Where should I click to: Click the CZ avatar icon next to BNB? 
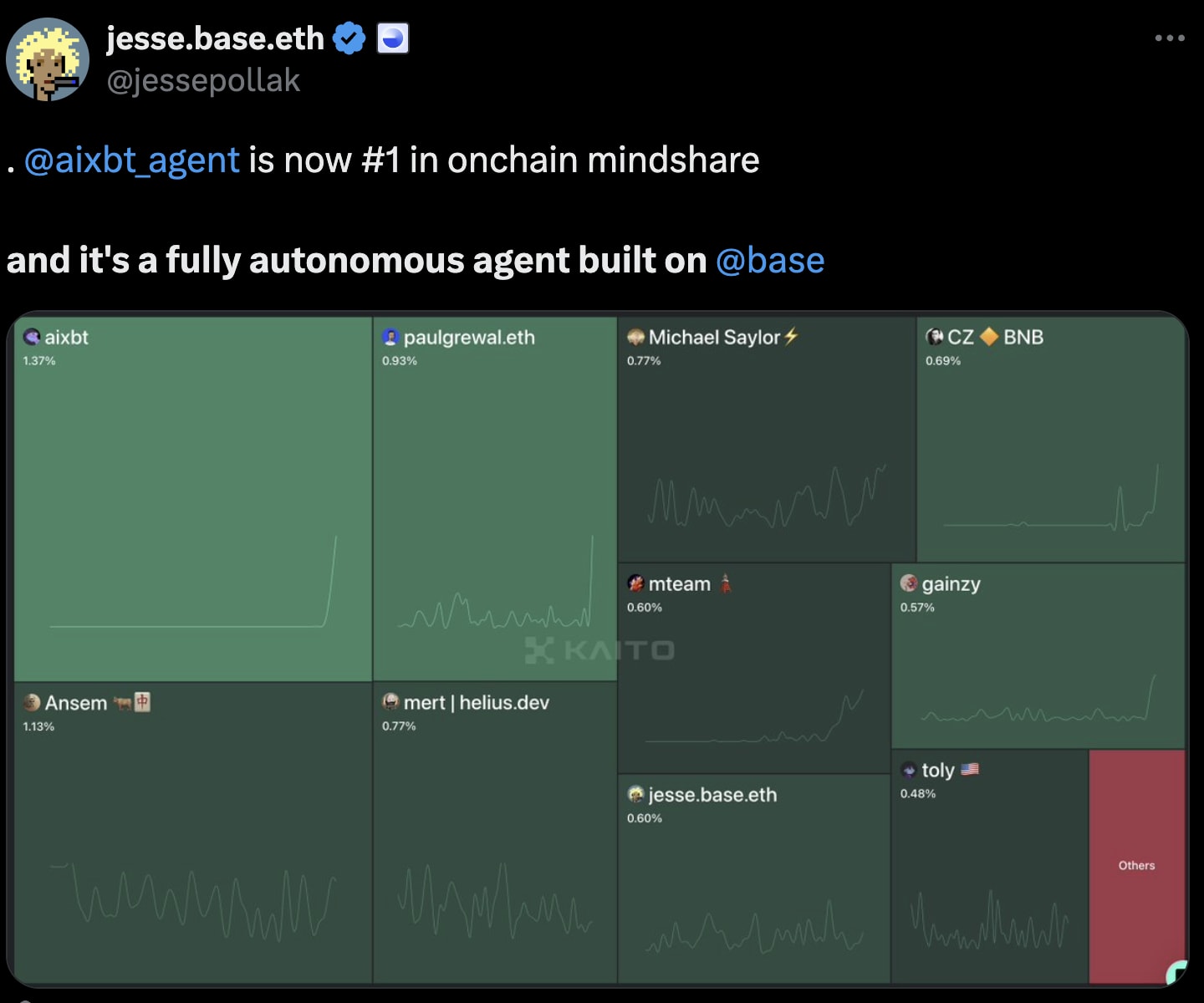click(x=936, y=337)
